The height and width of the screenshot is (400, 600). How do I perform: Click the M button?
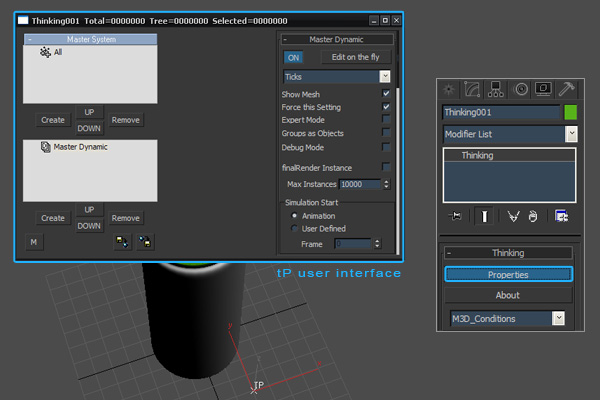point(34,242)
